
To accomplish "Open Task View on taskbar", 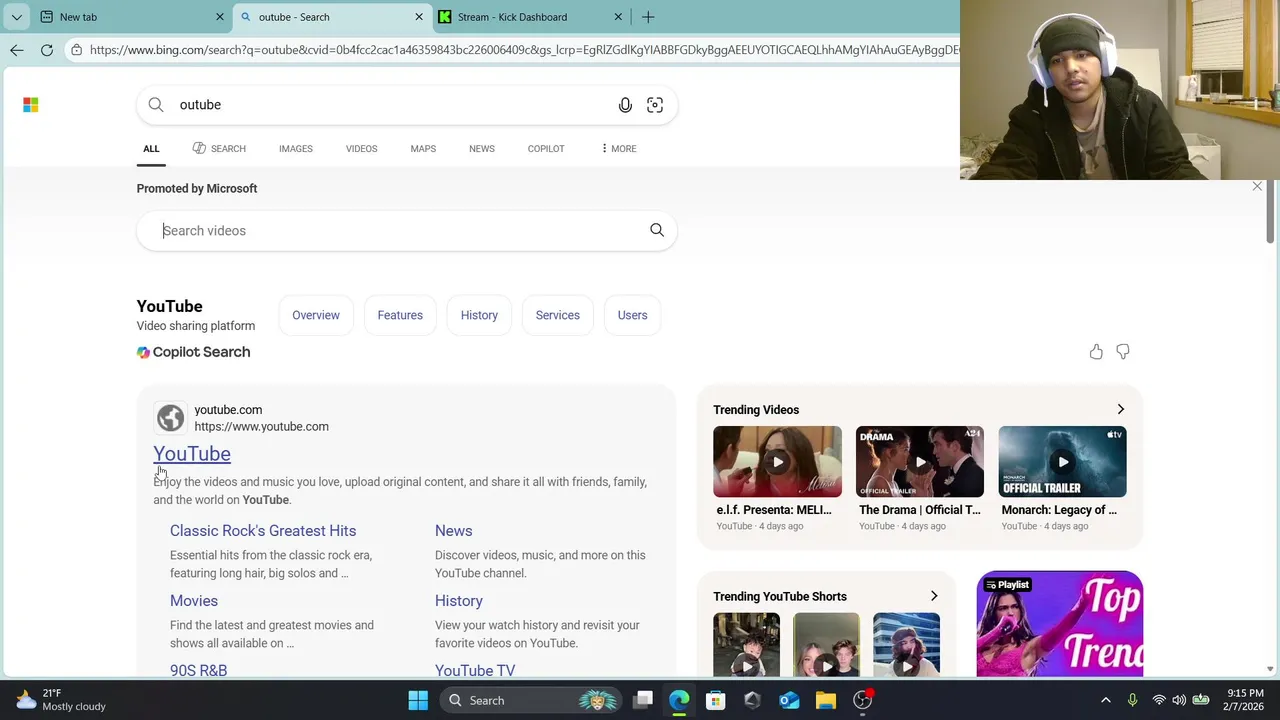I will click(x=643, y=701).
